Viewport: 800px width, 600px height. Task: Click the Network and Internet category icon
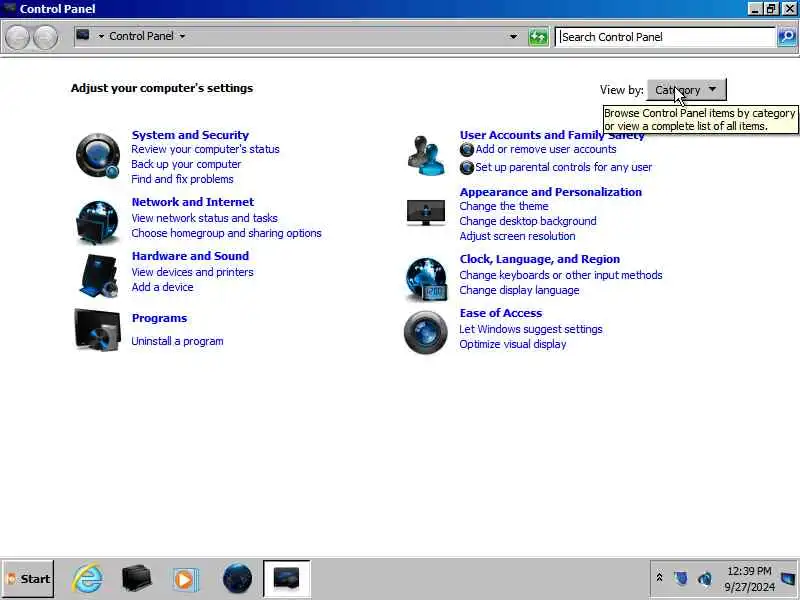(97, 222)
